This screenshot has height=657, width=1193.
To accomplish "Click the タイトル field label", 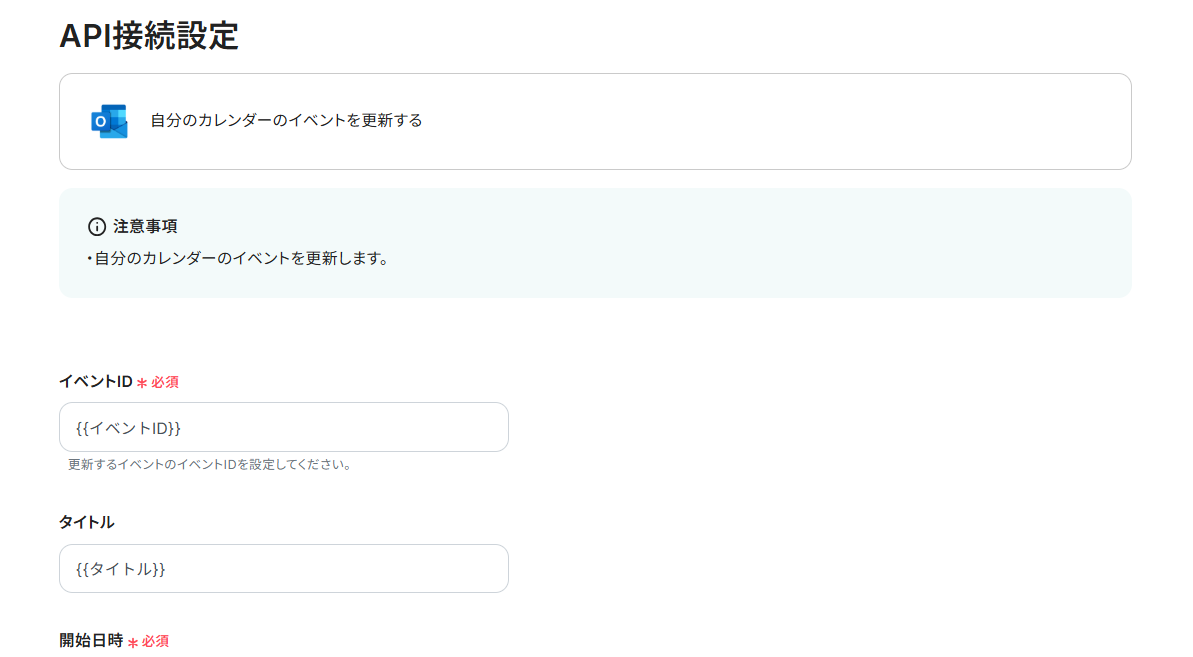I will coord(87,522).
